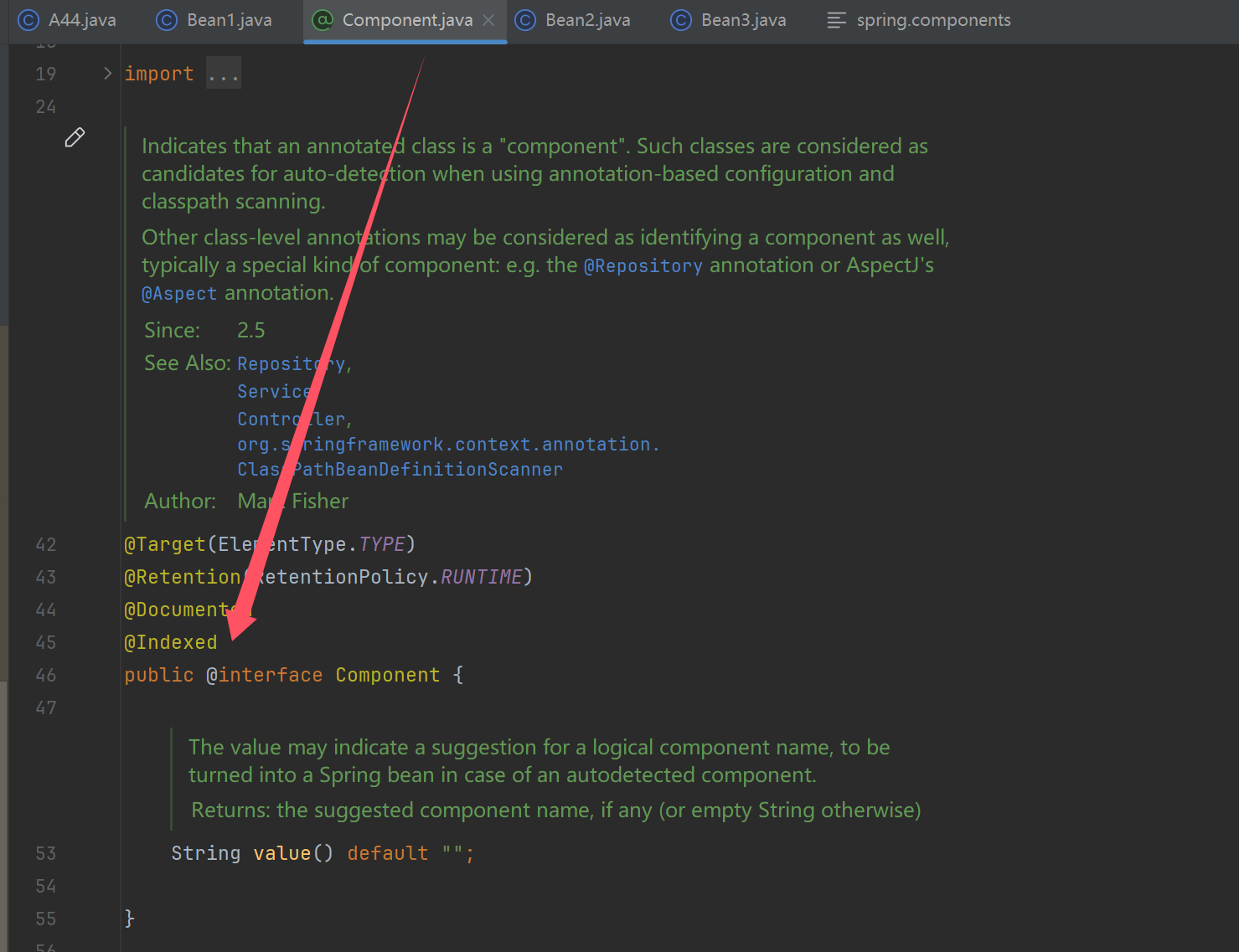Image resolution: width=1239 pixels, height=952 pixels.
Task: Click the Component.java annotation icon
Action: [x=323, y=20]
